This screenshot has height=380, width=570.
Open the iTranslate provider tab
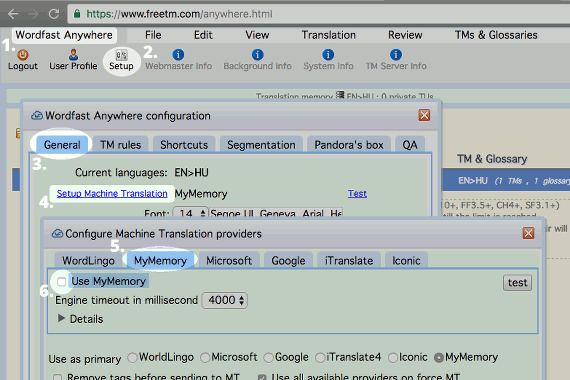(349, 260)
